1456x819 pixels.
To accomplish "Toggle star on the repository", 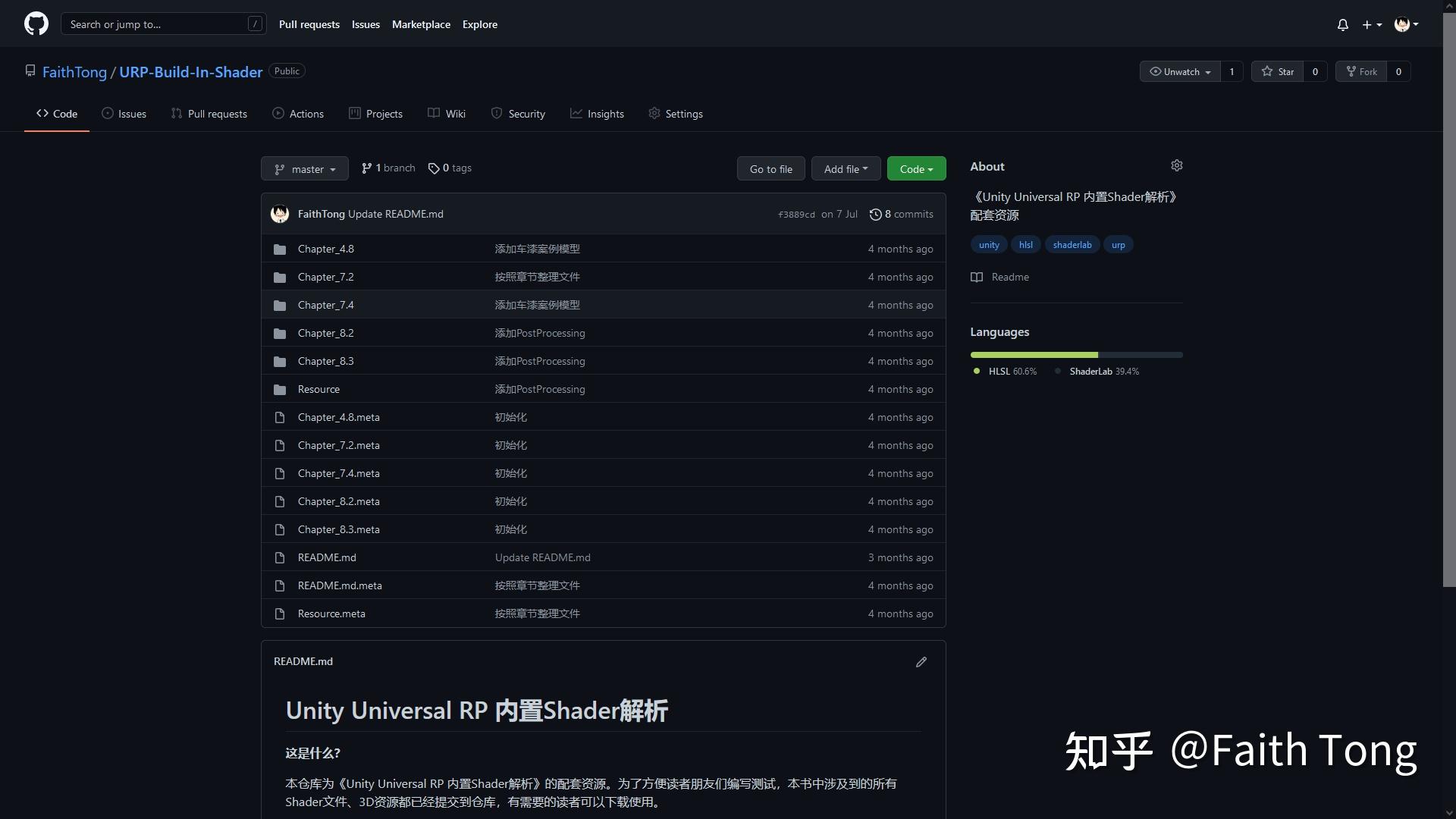I will (1278, 71).
